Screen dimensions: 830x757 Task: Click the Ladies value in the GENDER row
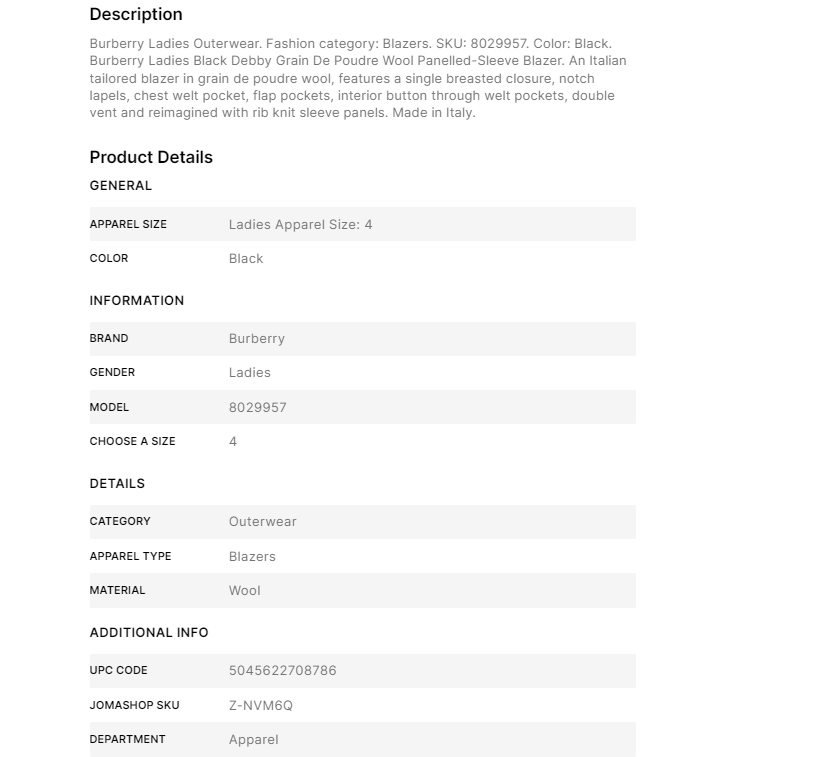point(250,372)
